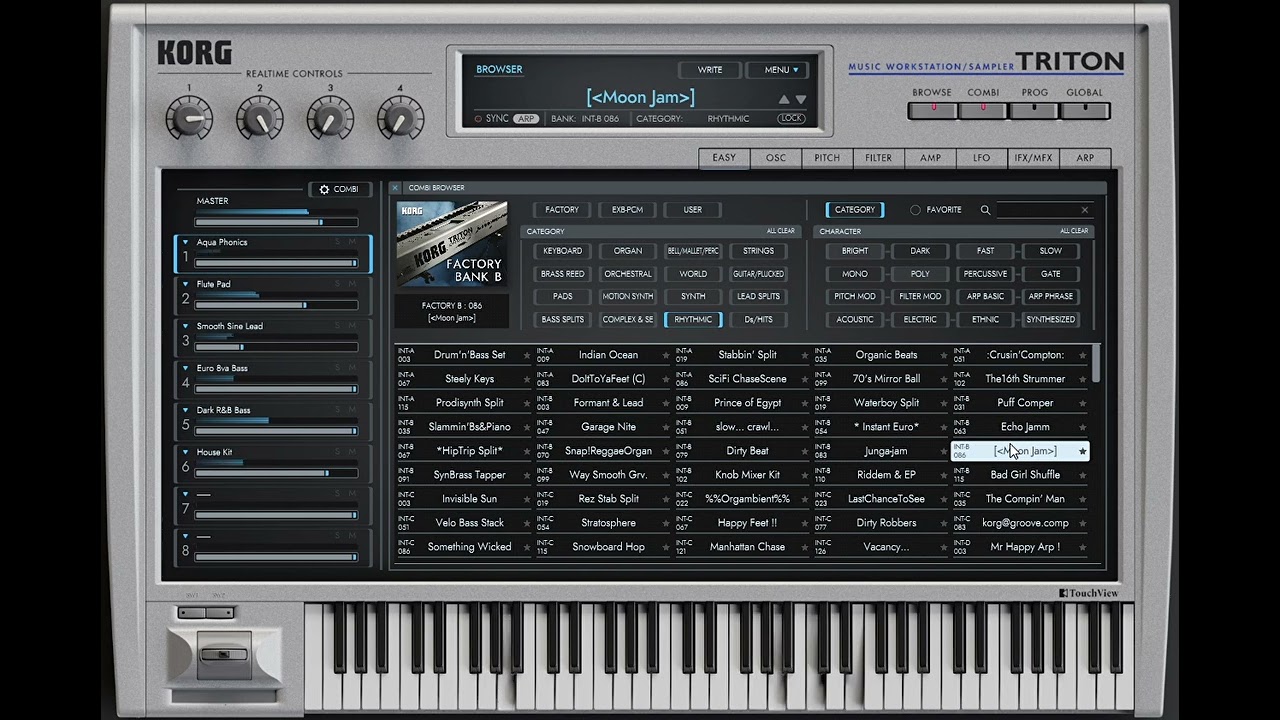Open COMBI settings gear button

point(339,189)
